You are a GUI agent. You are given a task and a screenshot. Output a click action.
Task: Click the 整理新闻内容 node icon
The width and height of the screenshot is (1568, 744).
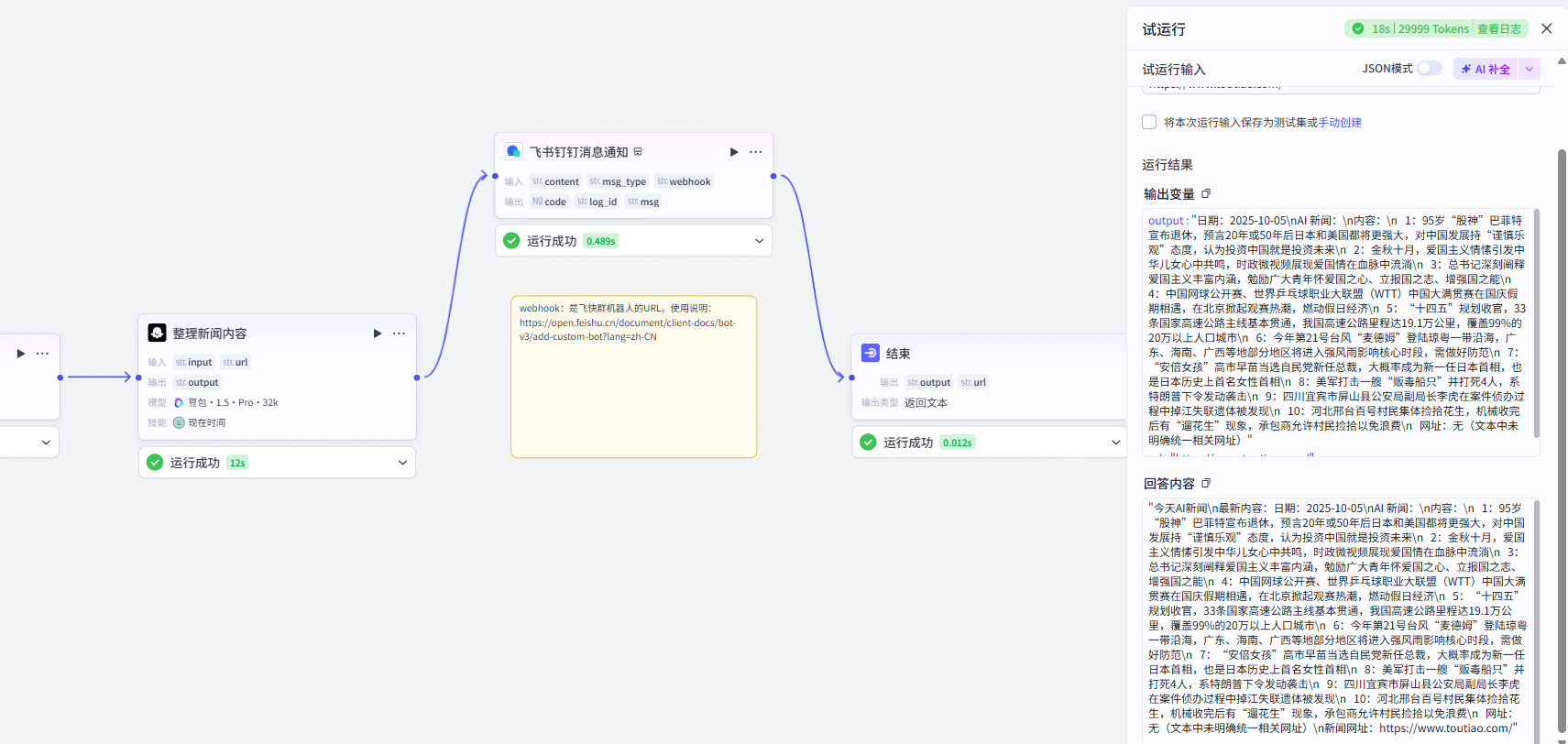(x=157, y=333)
